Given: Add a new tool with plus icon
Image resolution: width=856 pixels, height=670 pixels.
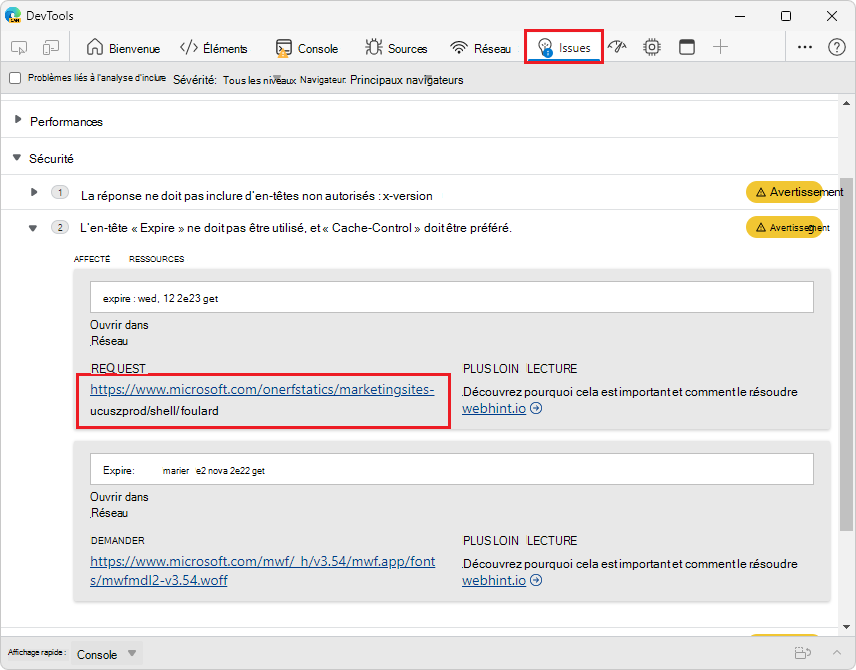Looking at the screenshot, I should tap(721, 47).
